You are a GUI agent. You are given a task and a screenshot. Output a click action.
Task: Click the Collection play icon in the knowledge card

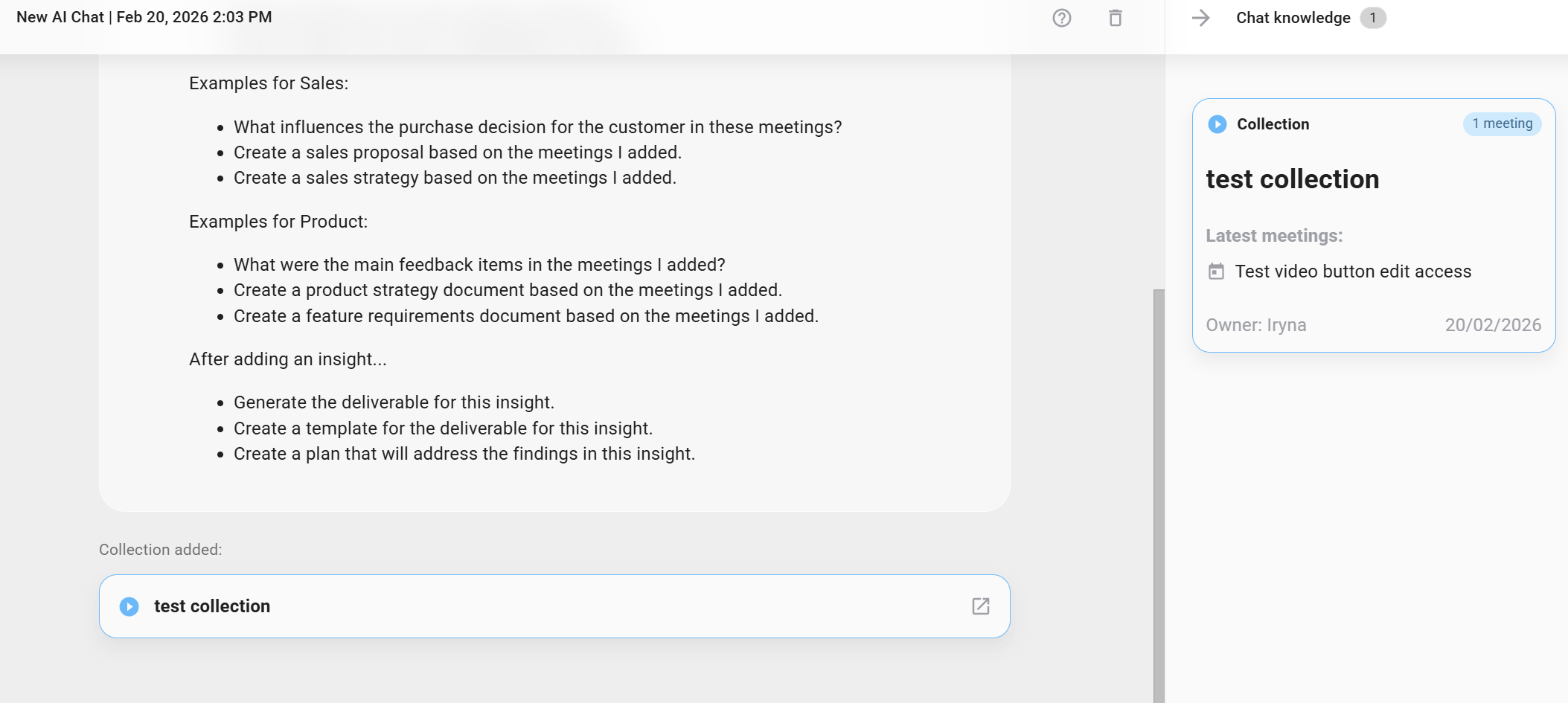1217,124
